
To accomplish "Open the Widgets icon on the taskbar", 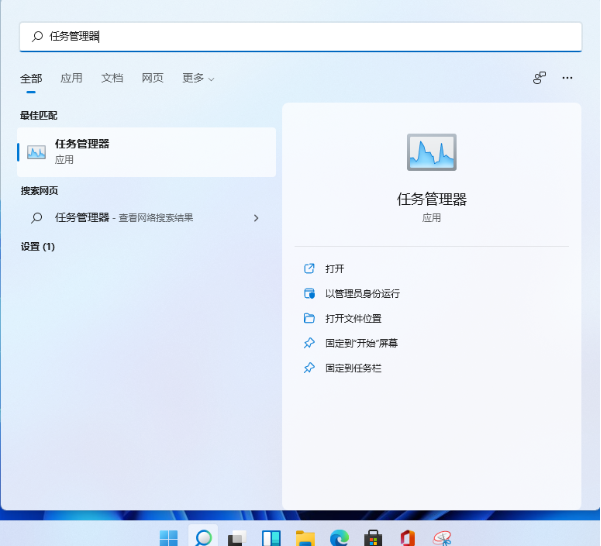I will 271,538.
